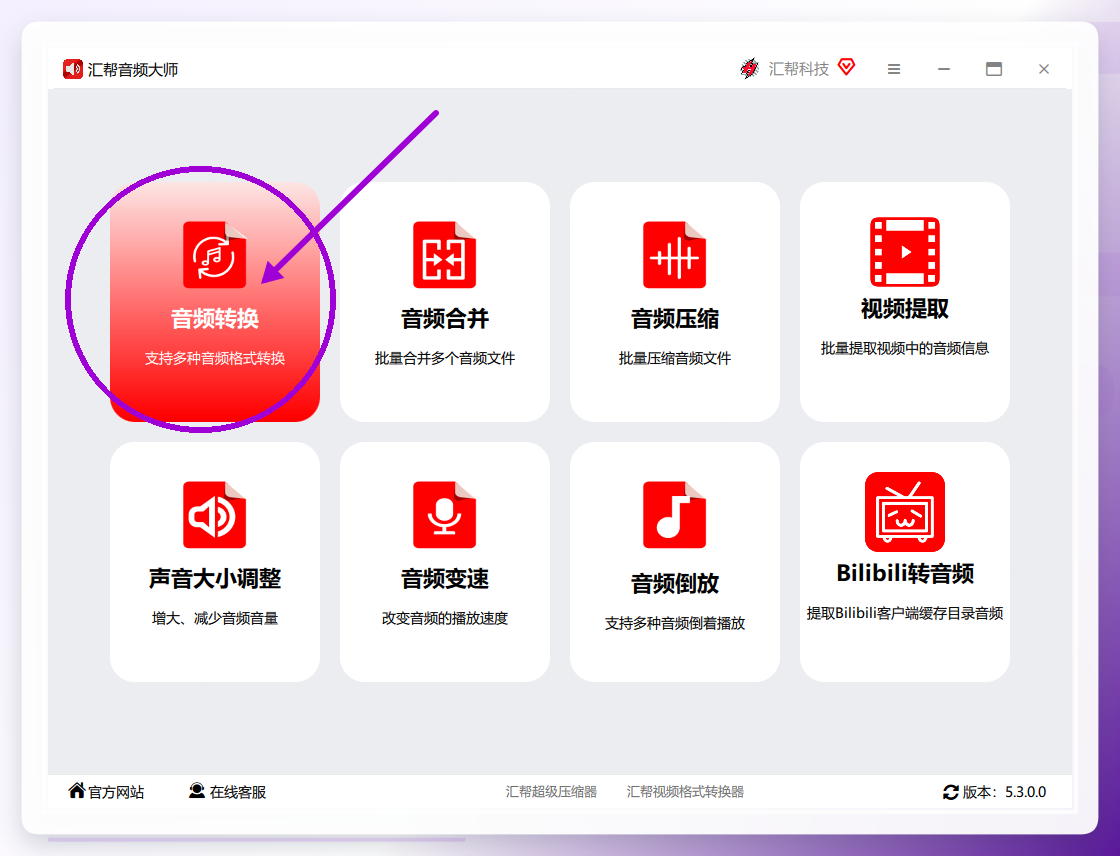Select the 音频转换 card title
This screenshot has height=856, width=1120.
coord(214,319)
